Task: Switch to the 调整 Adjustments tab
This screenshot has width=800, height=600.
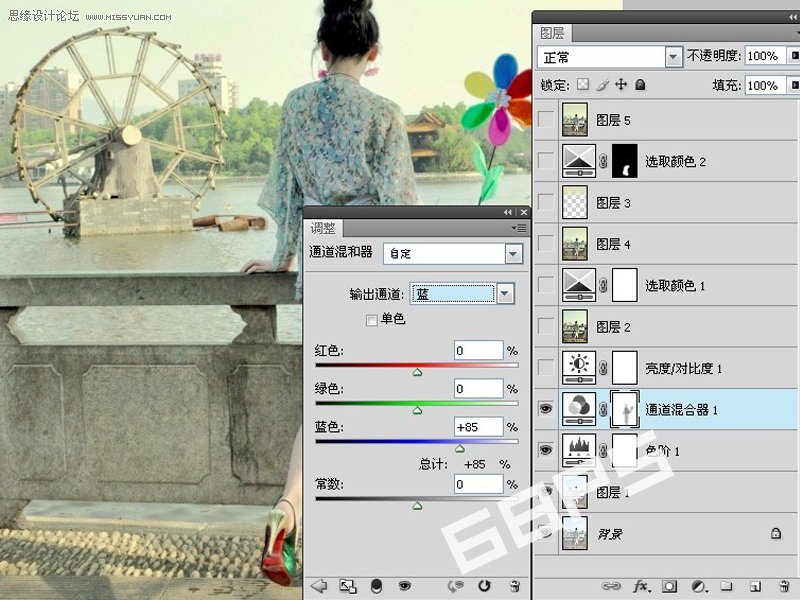Action: tap(323, 228)
